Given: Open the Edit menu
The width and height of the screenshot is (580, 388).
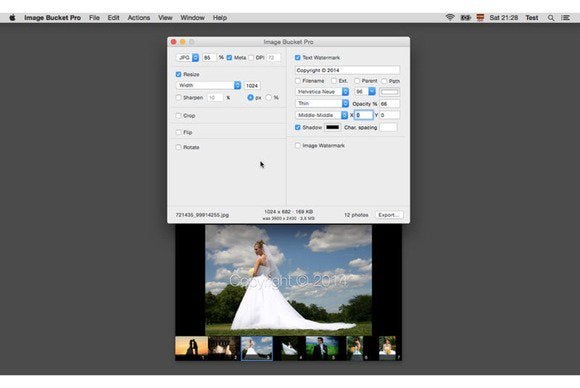Looking at the screenshot, I should click(114, 18).
